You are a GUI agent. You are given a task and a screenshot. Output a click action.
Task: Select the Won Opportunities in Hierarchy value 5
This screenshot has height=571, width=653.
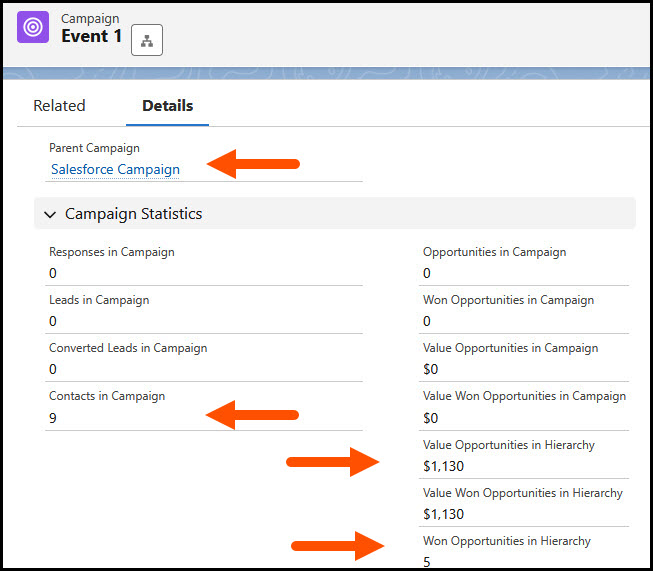click(x=427, y=562)
